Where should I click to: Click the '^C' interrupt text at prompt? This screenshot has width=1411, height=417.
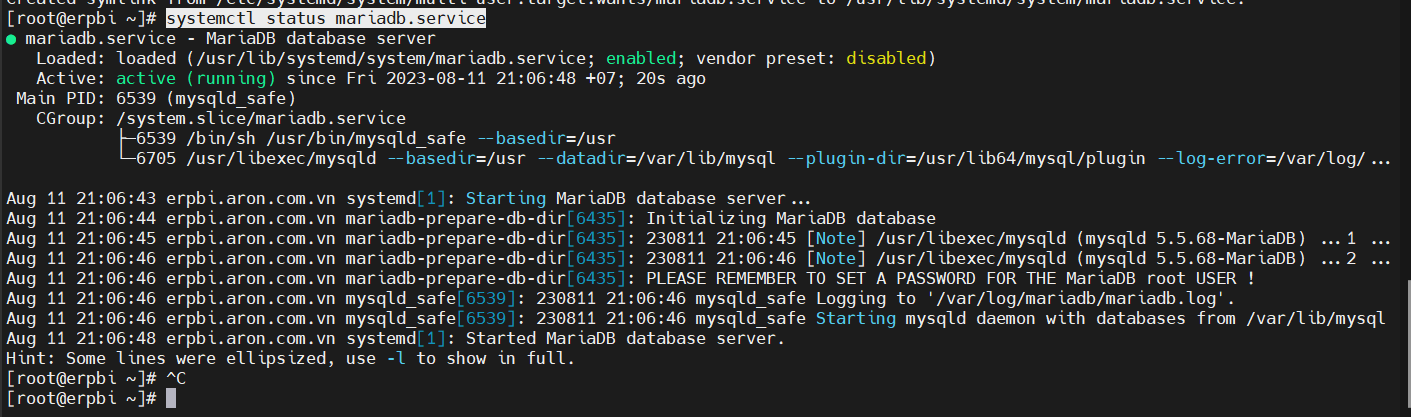pyautogui.click(x=176, y=378)
